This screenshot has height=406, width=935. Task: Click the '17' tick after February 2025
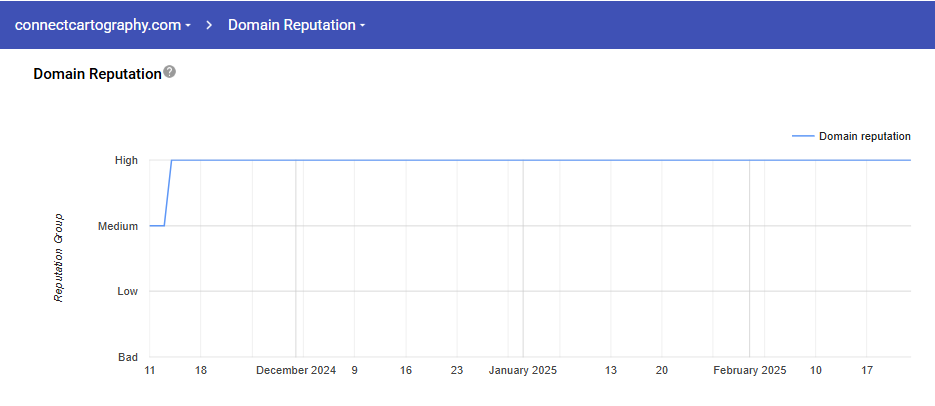point(867,370)
